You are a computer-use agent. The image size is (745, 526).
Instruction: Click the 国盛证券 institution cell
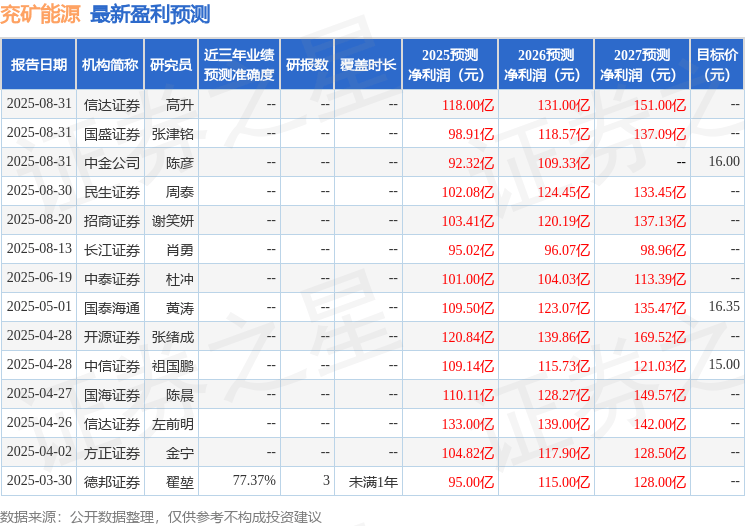112,134
